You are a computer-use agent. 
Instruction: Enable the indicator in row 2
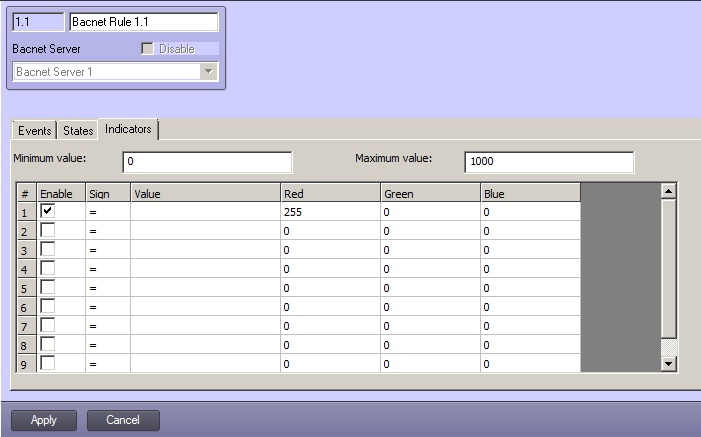(47, 231)
